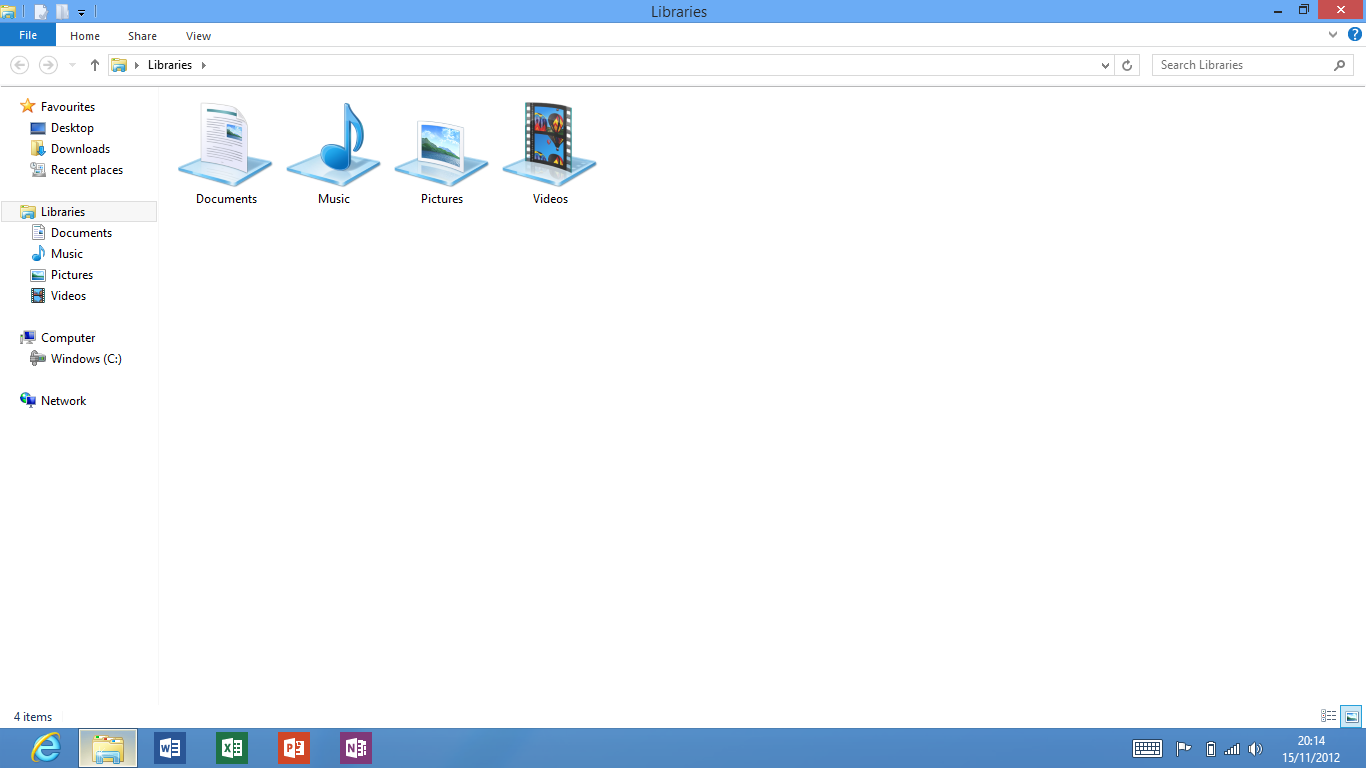
Task: Click the Properties icon in quick access toolbar
Action: click(x=41, y=12)
